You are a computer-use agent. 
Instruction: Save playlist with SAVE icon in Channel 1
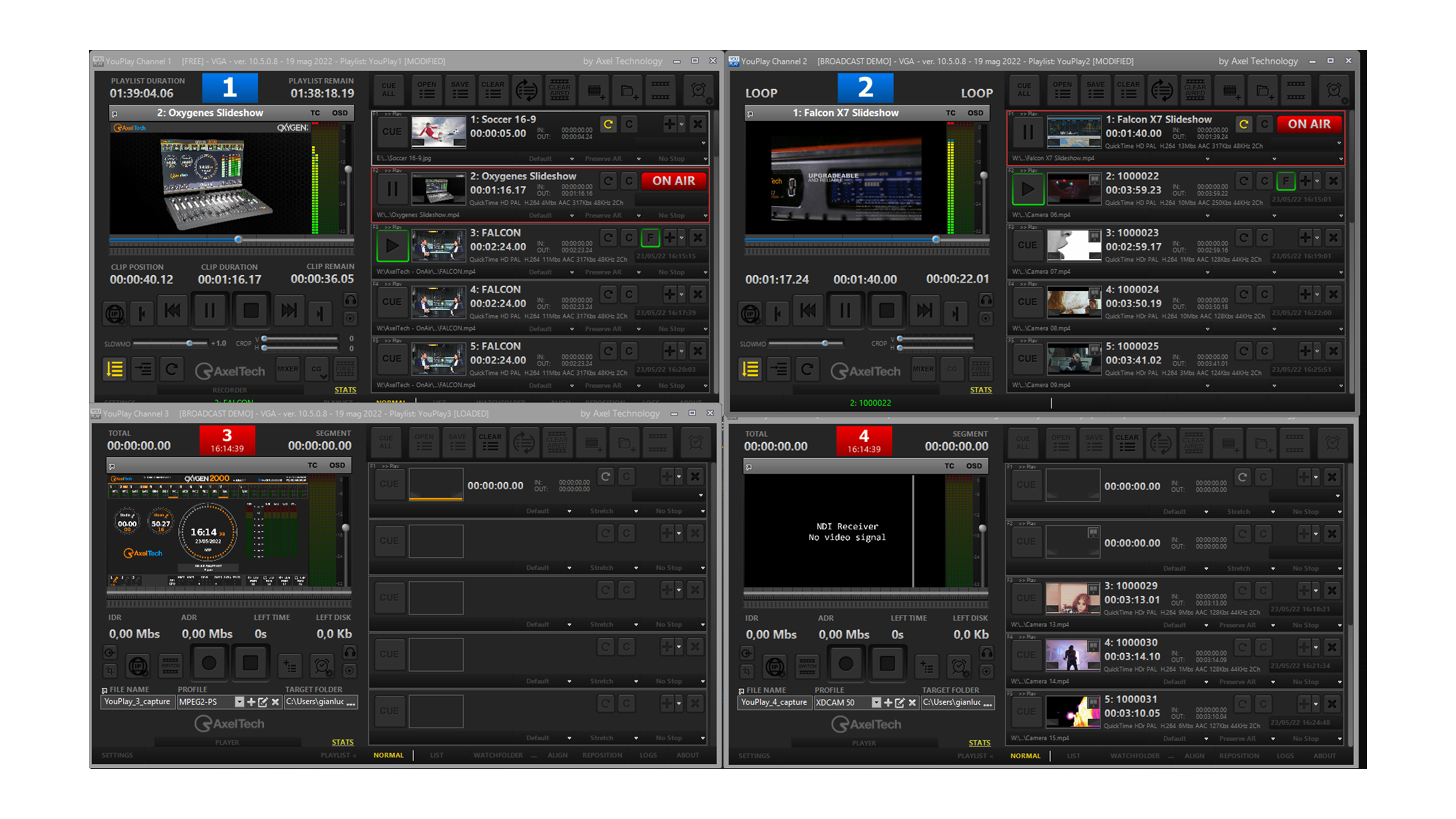[x=460, y=91]
